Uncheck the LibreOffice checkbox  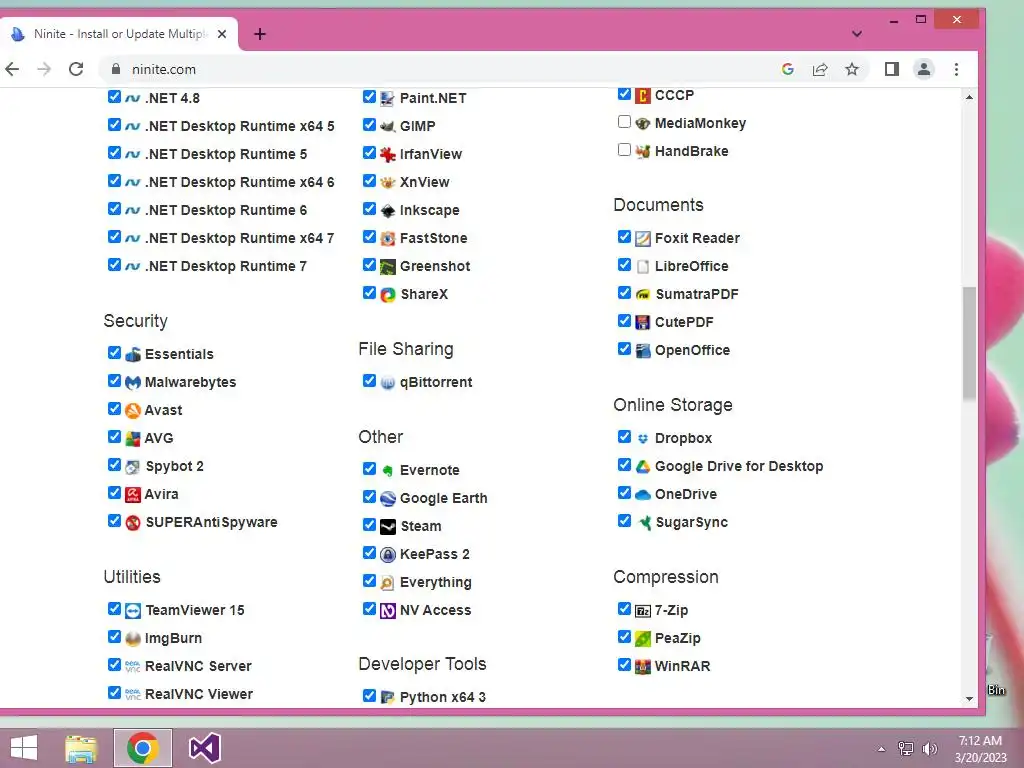coord(624,265)
